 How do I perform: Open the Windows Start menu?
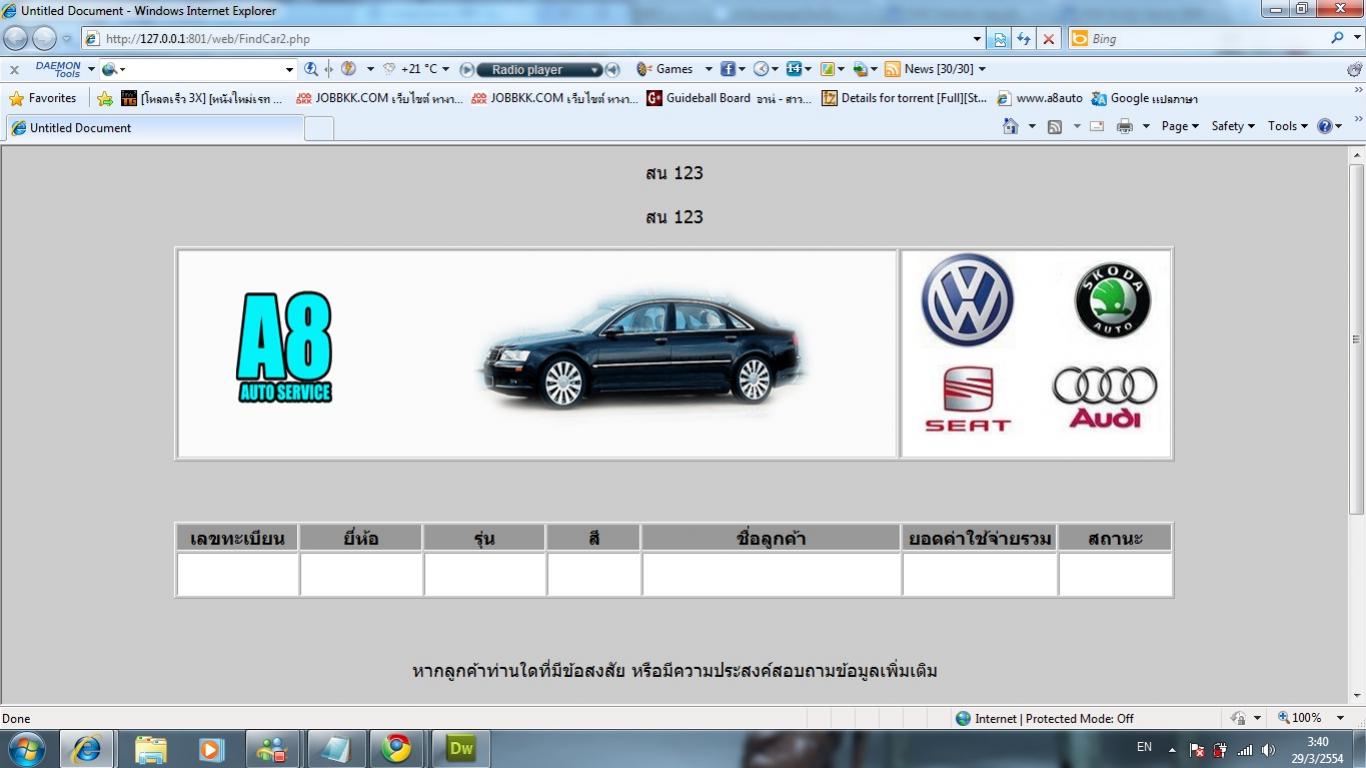coord(26,748)
